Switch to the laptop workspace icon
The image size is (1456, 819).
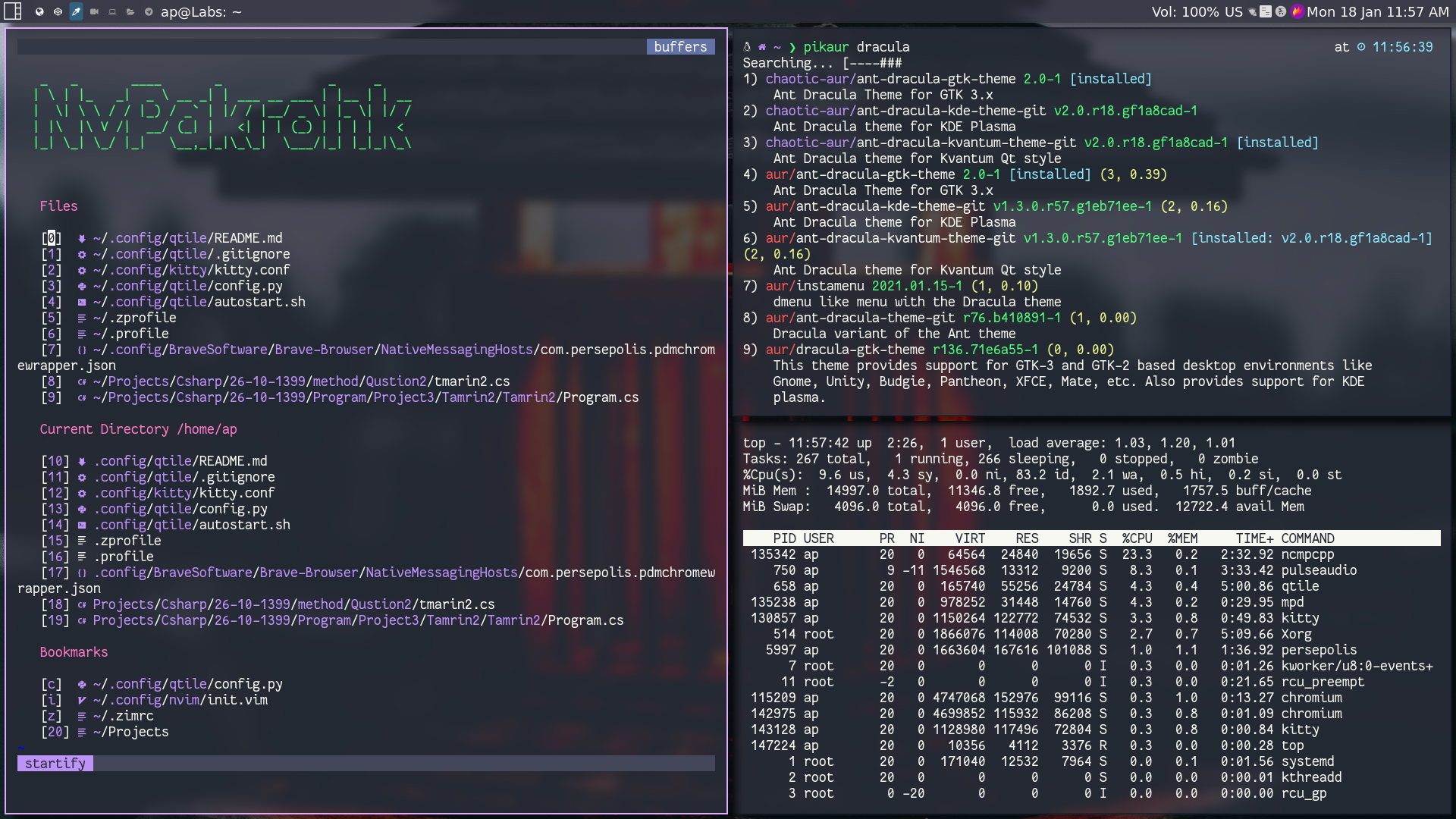112,11
